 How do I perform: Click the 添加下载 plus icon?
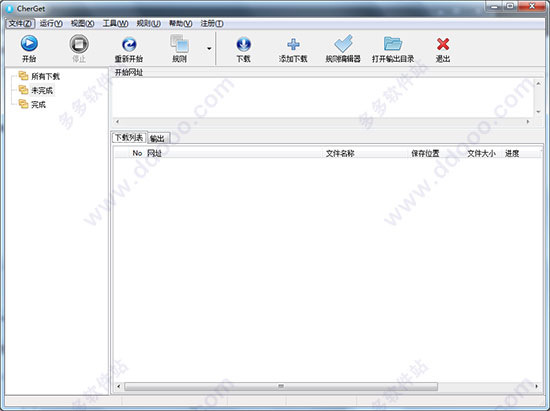click(x=293, y=45)
